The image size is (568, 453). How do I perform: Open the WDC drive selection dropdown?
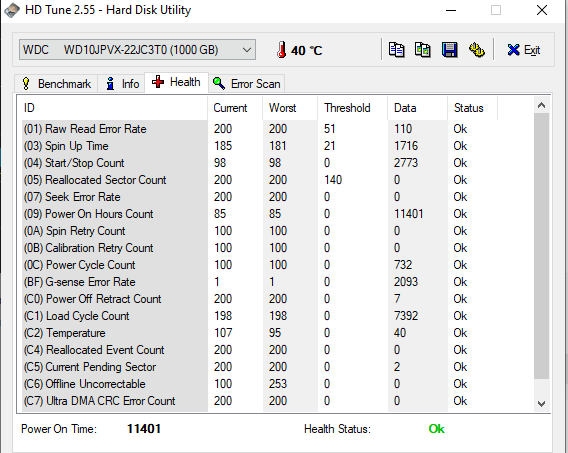click(x=137, y=50)
